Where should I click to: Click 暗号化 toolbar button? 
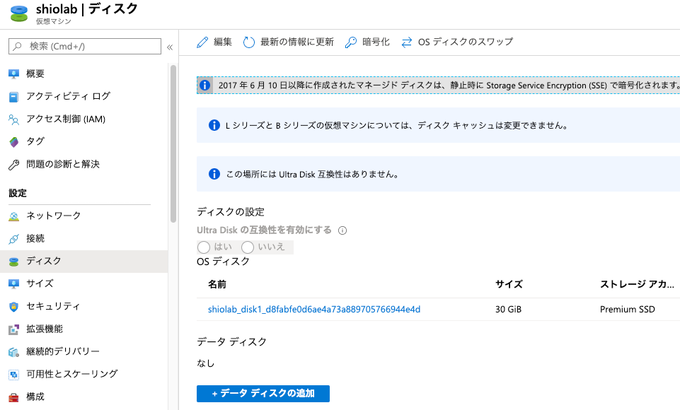367,42
